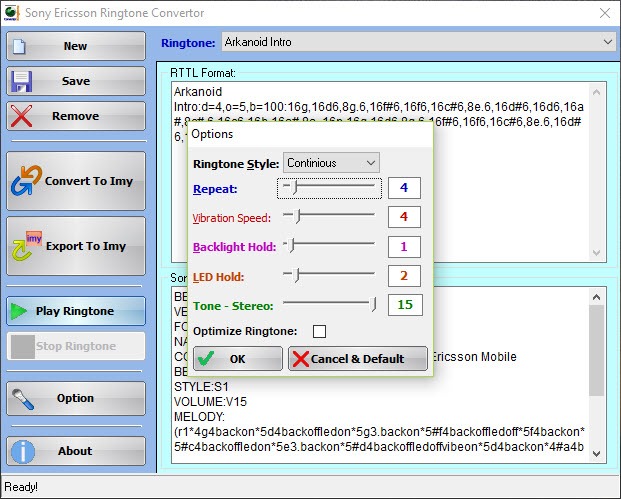Click the VOLUME:V15 line in output
621x499 pixels.
click(210, 402)
